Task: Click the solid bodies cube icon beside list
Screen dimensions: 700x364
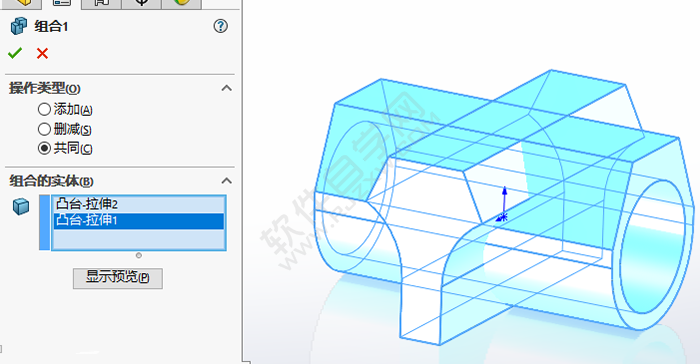Action: click(21, 206)
